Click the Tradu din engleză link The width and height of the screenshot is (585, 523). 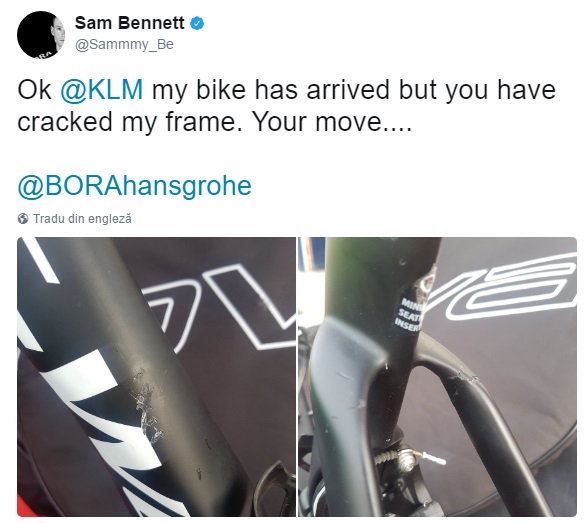[x=82, y=219]
